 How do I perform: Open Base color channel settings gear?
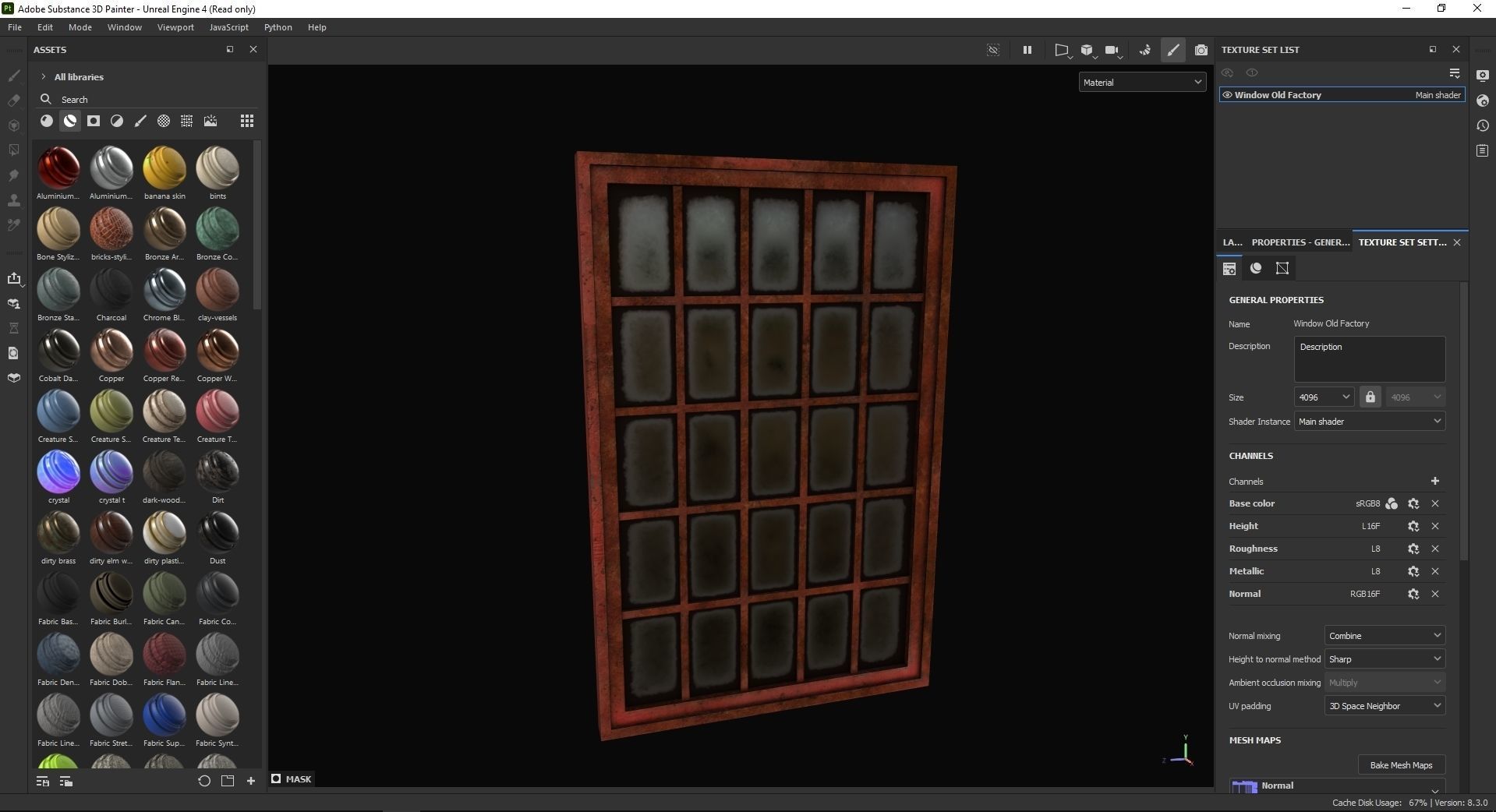[1413, 503]
